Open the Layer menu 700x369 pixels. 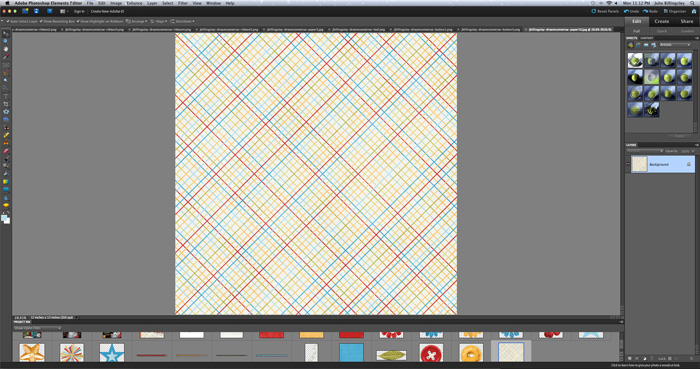[x=152, y=3]
